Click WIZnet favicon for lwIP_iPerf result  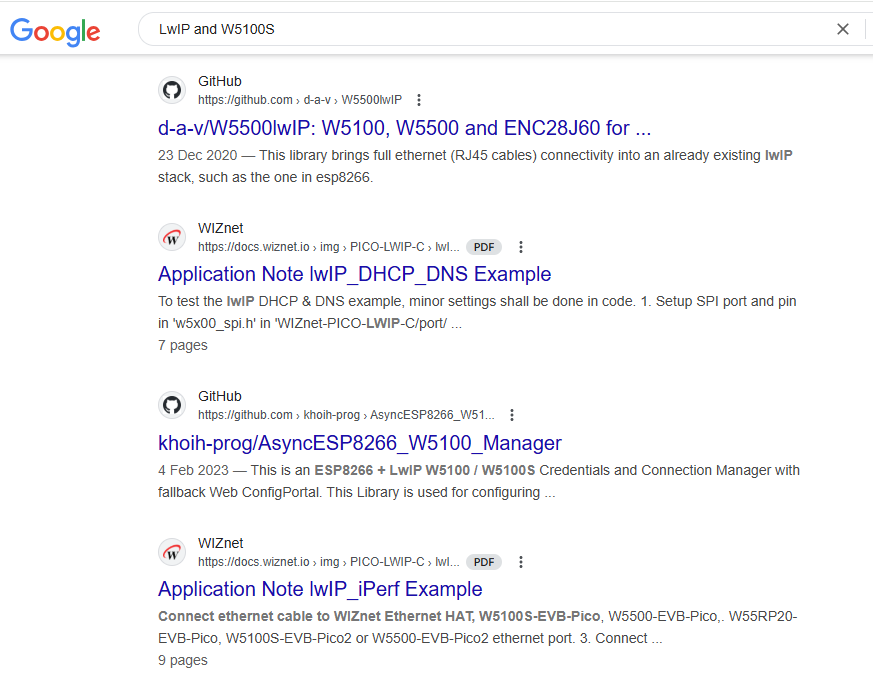click(x=172, y=552)
